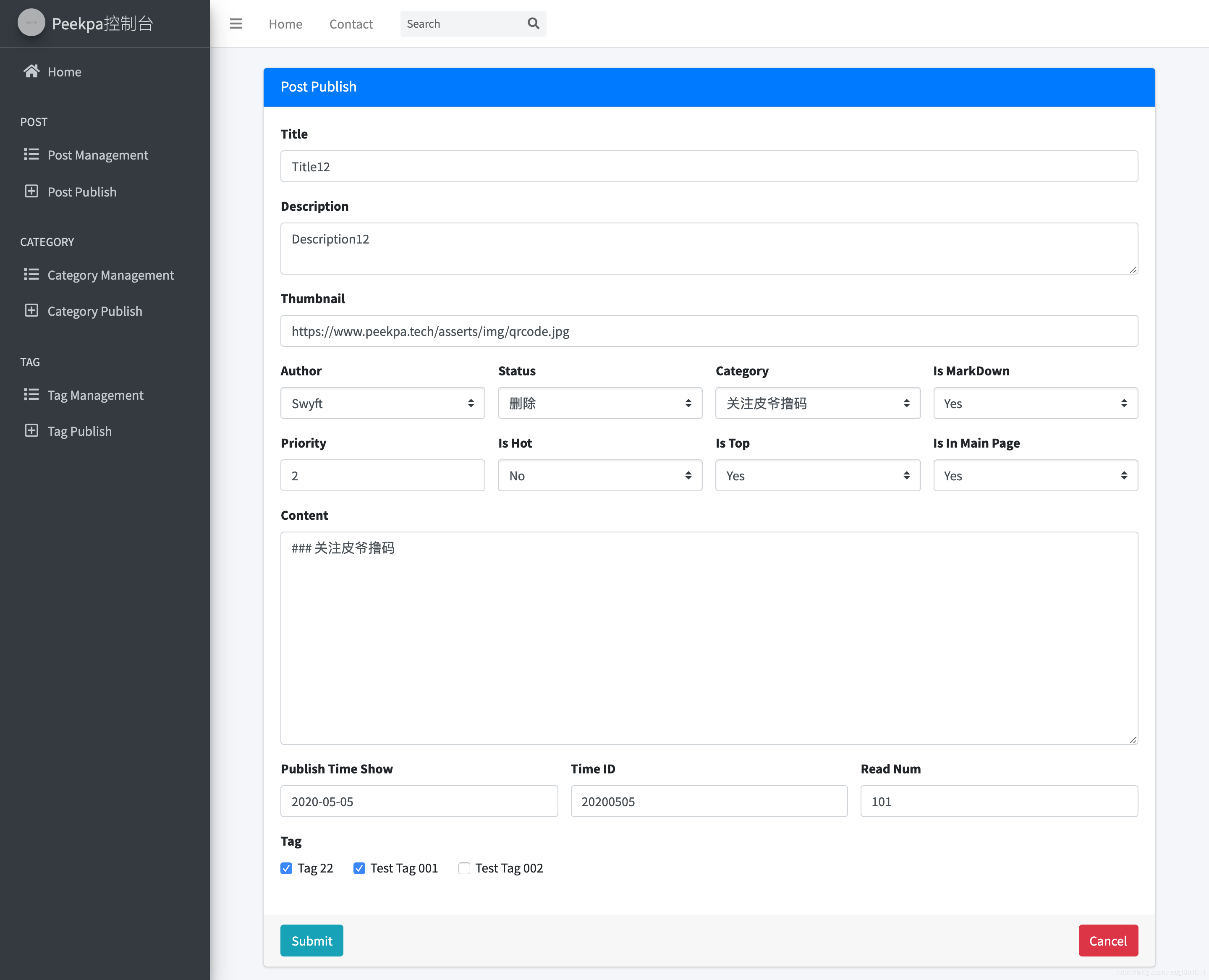The height and width of the screenshot is (980, 1209).
Task: Uncheck the Tag 22 checkbox
Action: click(286, 868)
